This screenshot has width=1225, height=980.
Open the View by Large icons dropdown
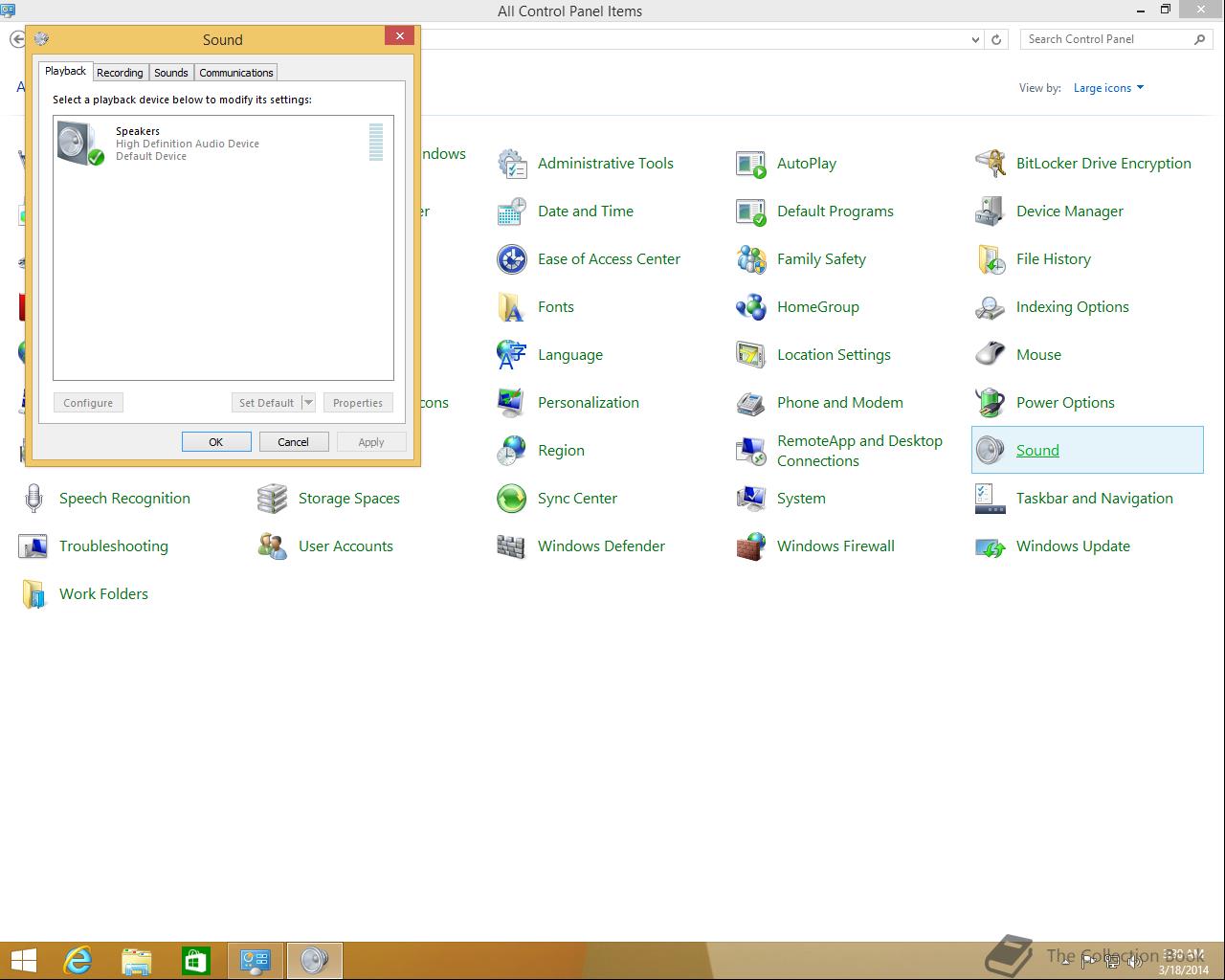pyautogui.click(x=1108, y=88)
